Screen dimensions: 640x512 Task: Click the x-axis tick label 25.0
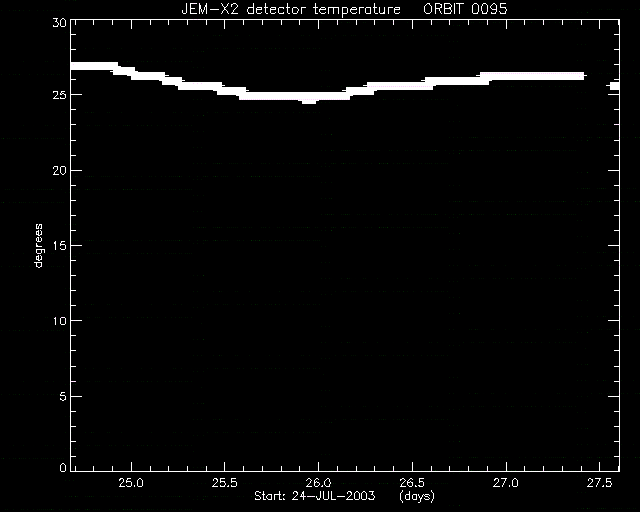(x=131, y=483)
